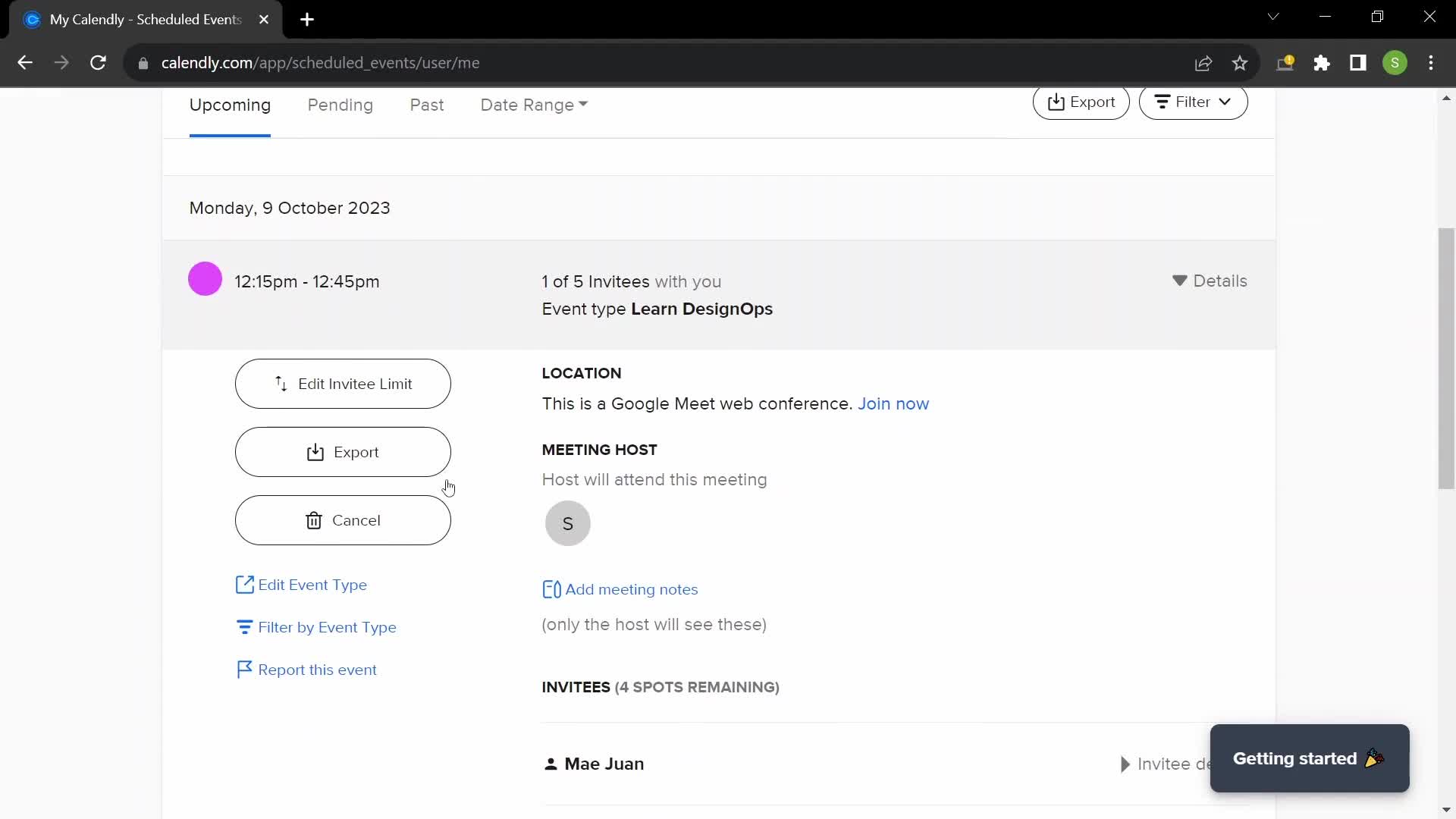Viewport: 1456px width, 819px height.
Task: Click Join now Google Meet link
Action: (x=894, y=404)
